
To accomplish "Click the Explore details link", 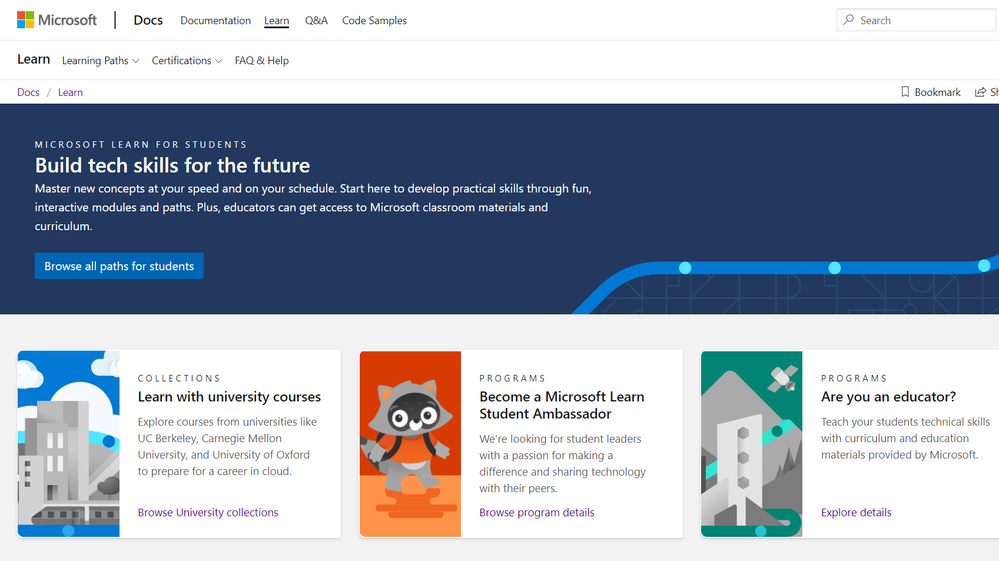I will [x=856, y=512].
